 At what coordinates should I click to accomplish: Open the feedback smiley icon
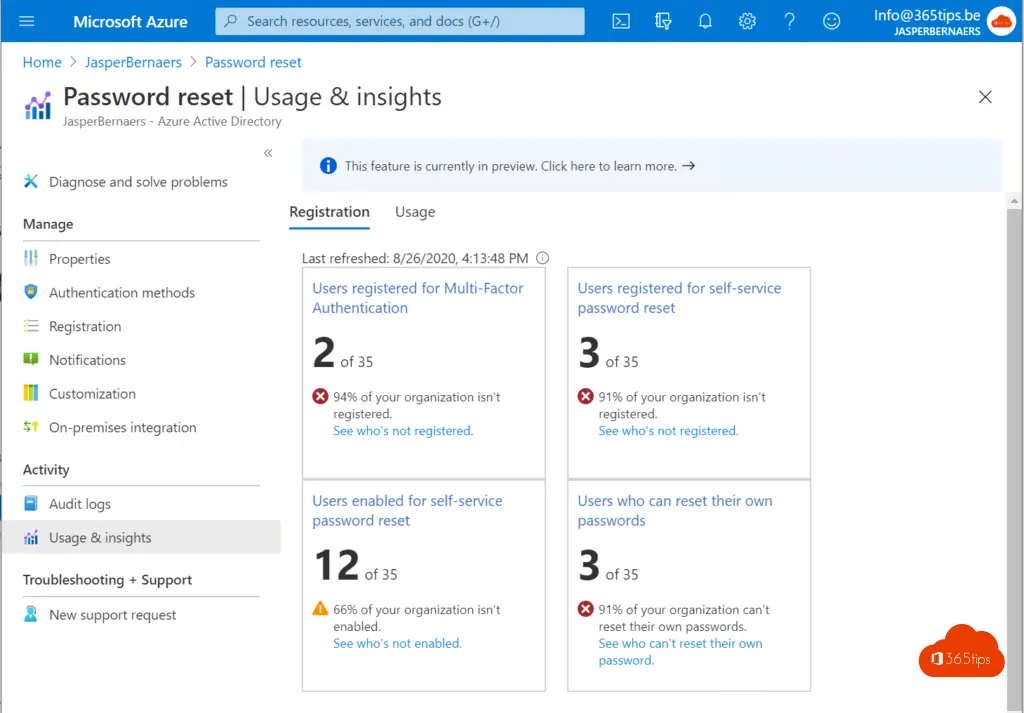click(x=831, y=21)
